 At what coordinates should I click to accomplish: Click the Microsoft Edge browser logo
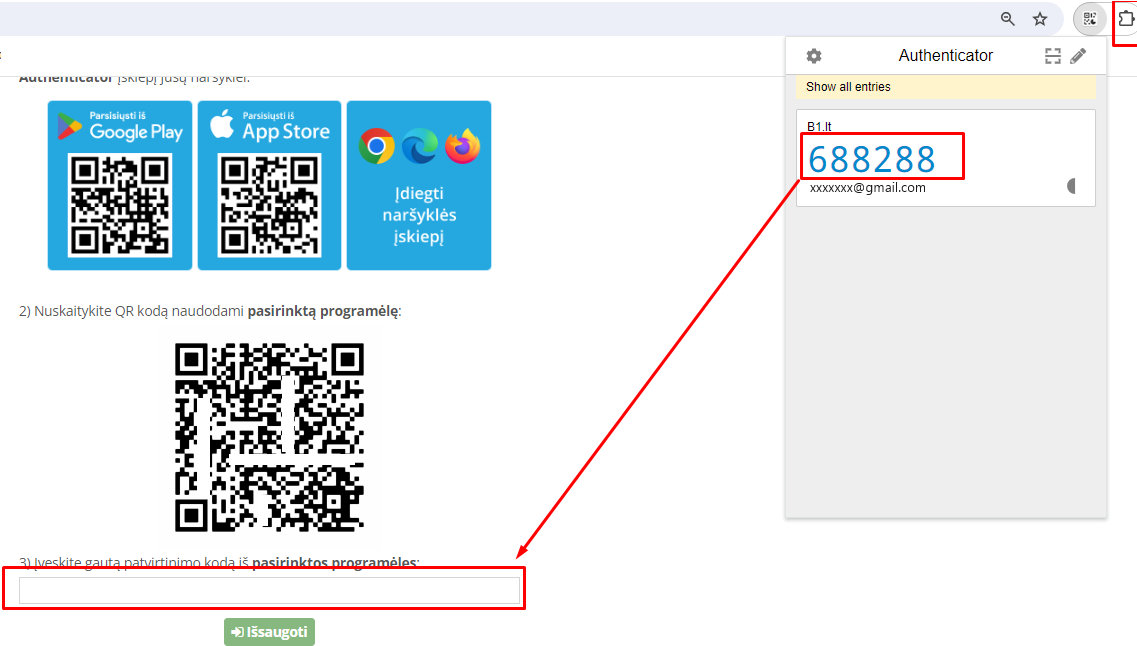(x=420, y=146)
